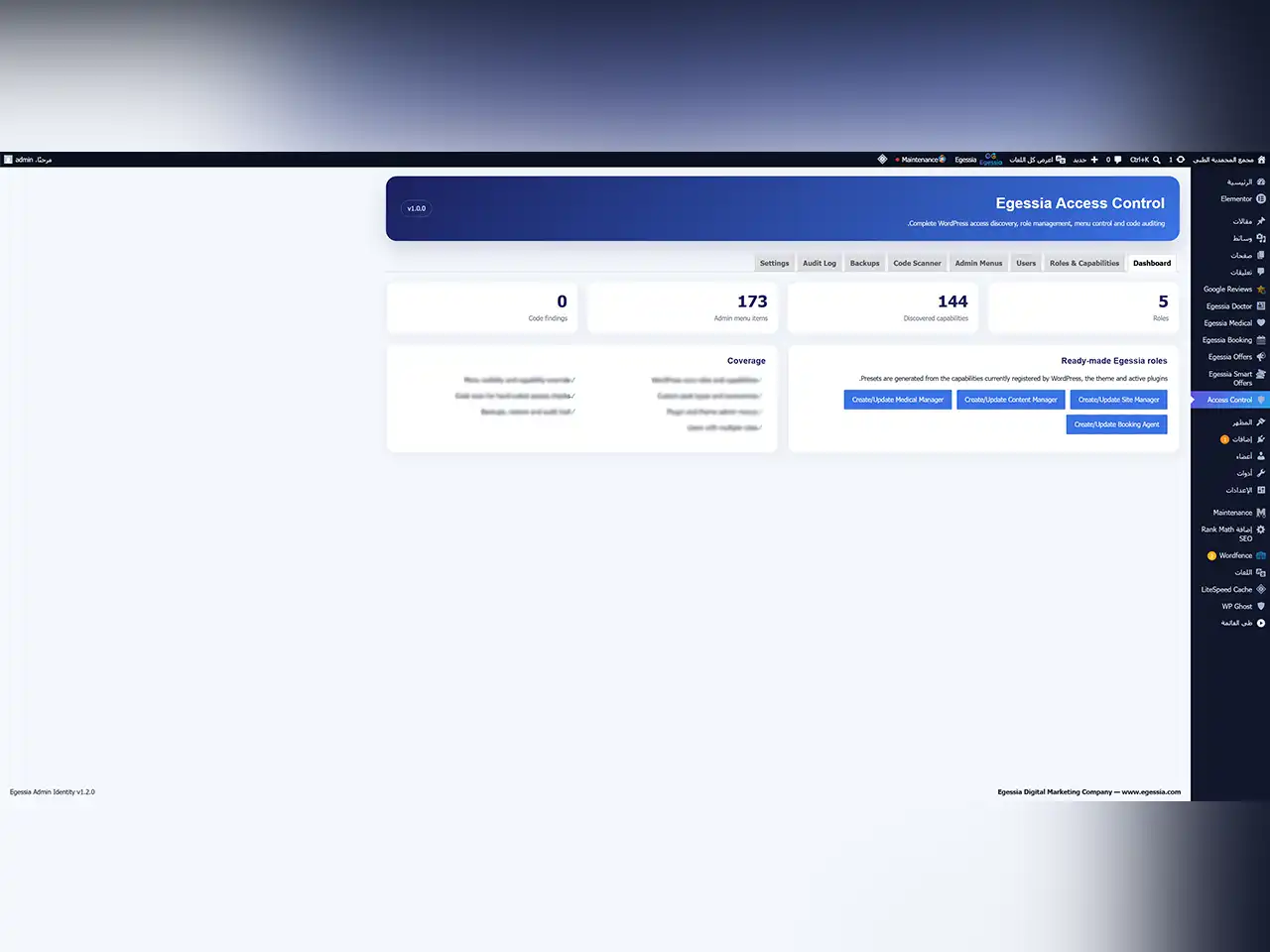The height and width of the screenshot is (952, 1270).
Task: Open the Users person icon in sidebar
Action: point(1261,456)
